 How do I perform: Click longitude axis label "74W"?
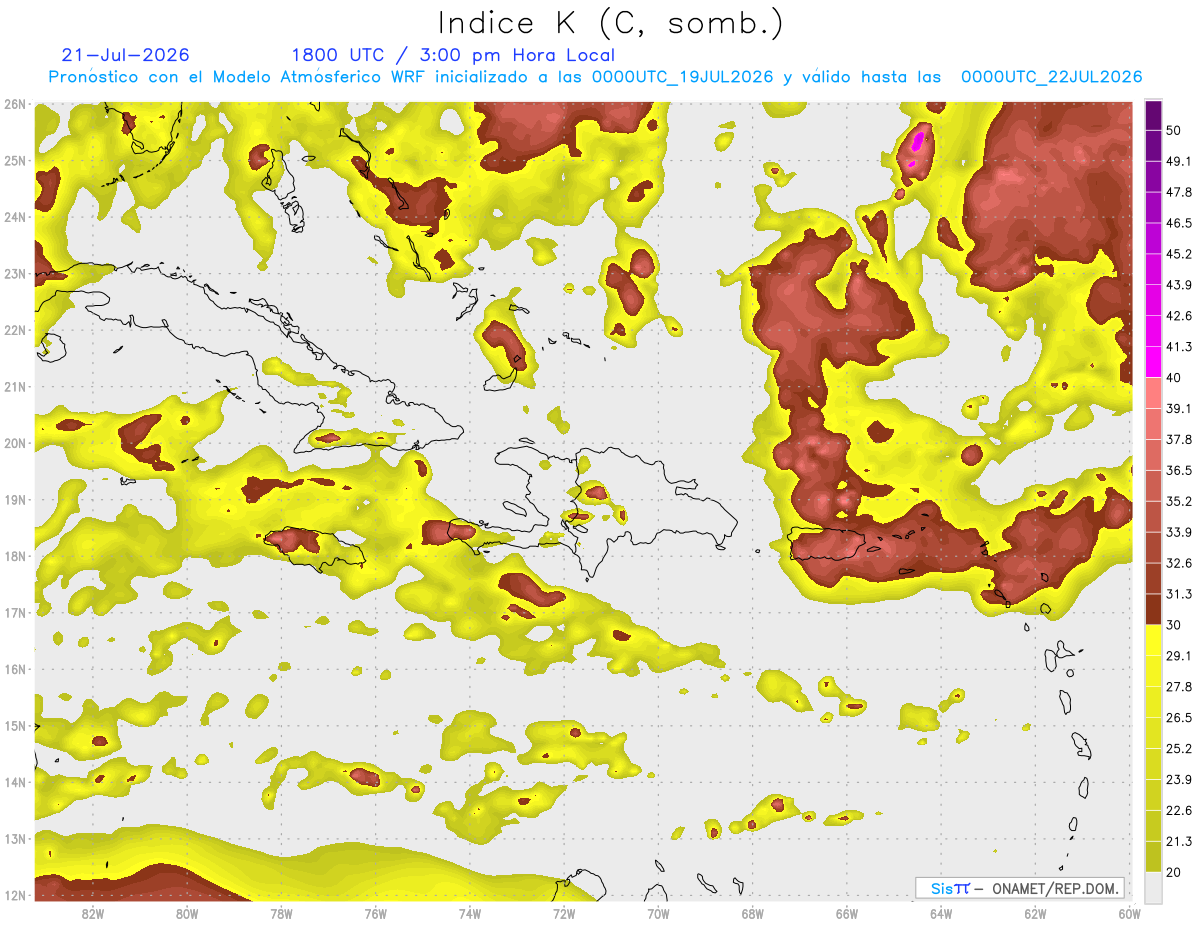click(x=470, y=913)
